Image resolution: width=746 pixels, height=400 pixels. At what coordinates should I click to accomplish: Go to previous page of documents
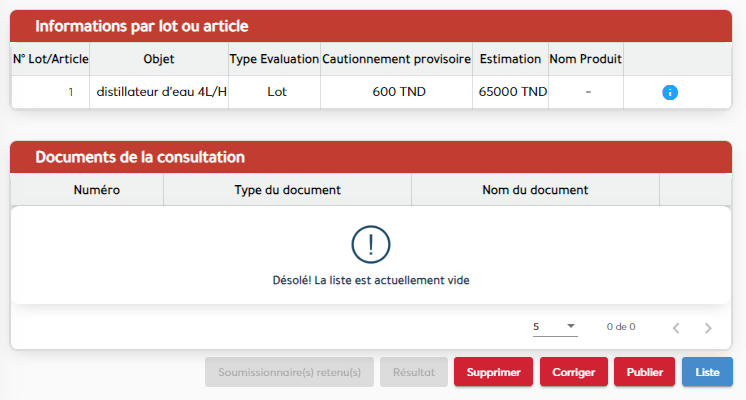click(x=676, y=328)
